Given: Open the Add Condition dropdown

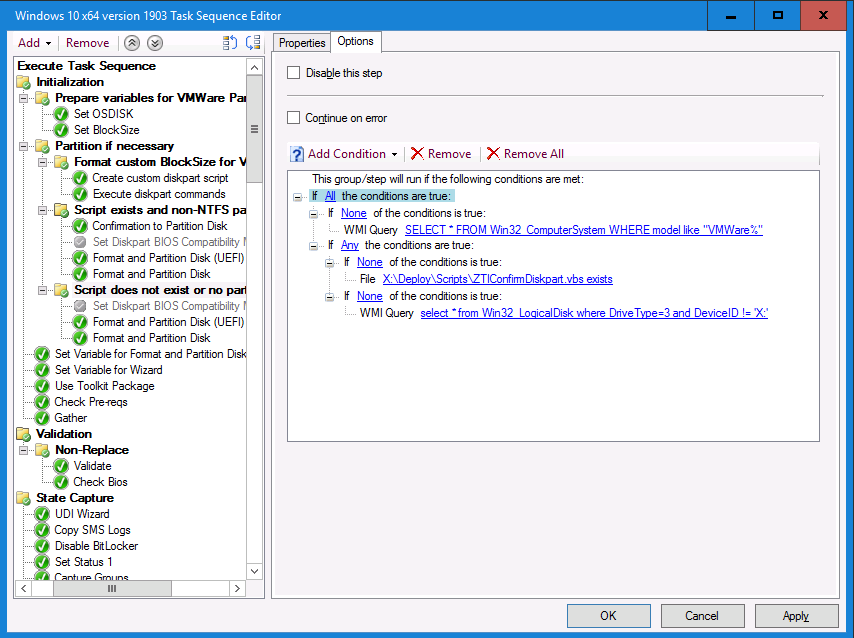Looking at the screenshot, I should click(394, 154).
